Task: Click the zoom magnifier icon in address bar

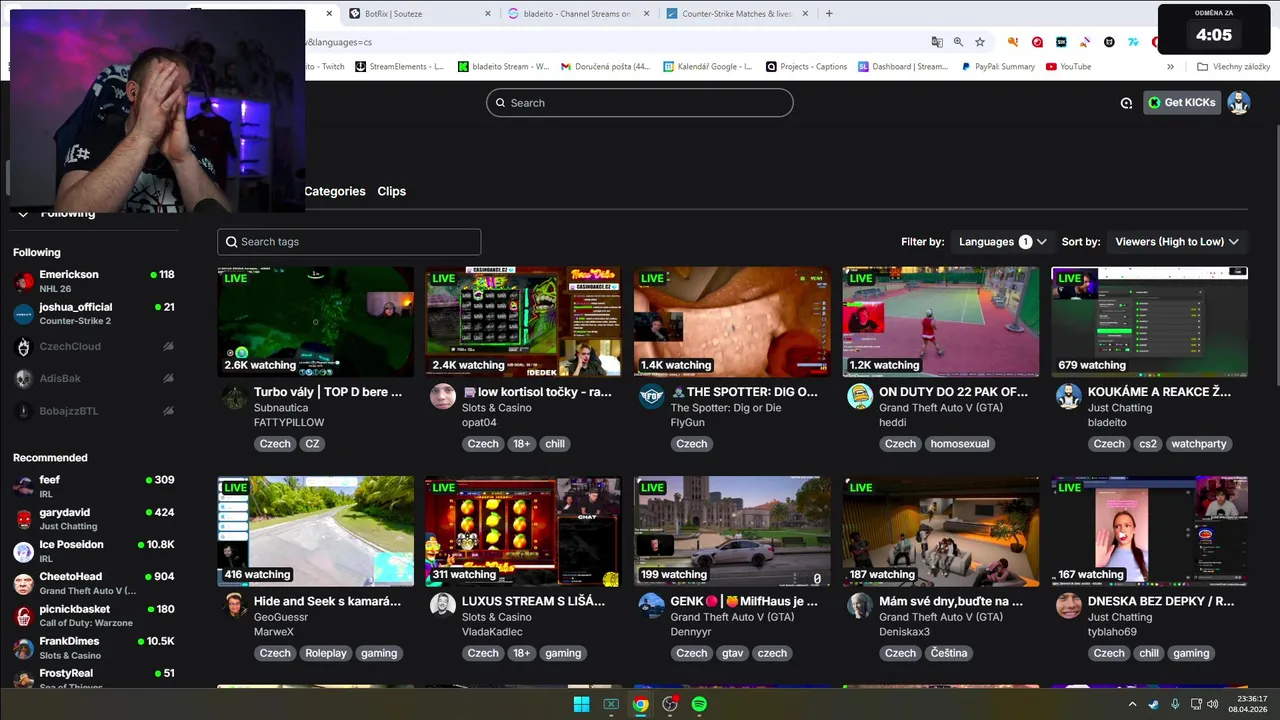Action: click(958, 42)
